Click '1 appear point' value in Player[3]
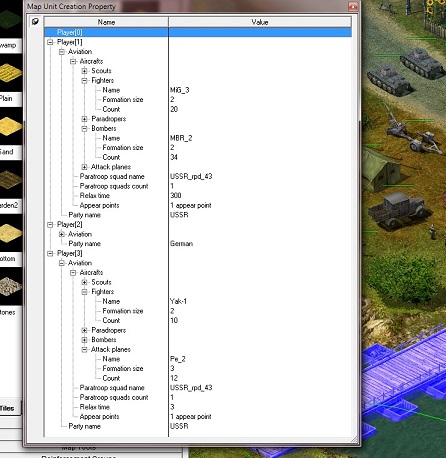This screenshot has height=458, width=446. click(x=191, y=417)
